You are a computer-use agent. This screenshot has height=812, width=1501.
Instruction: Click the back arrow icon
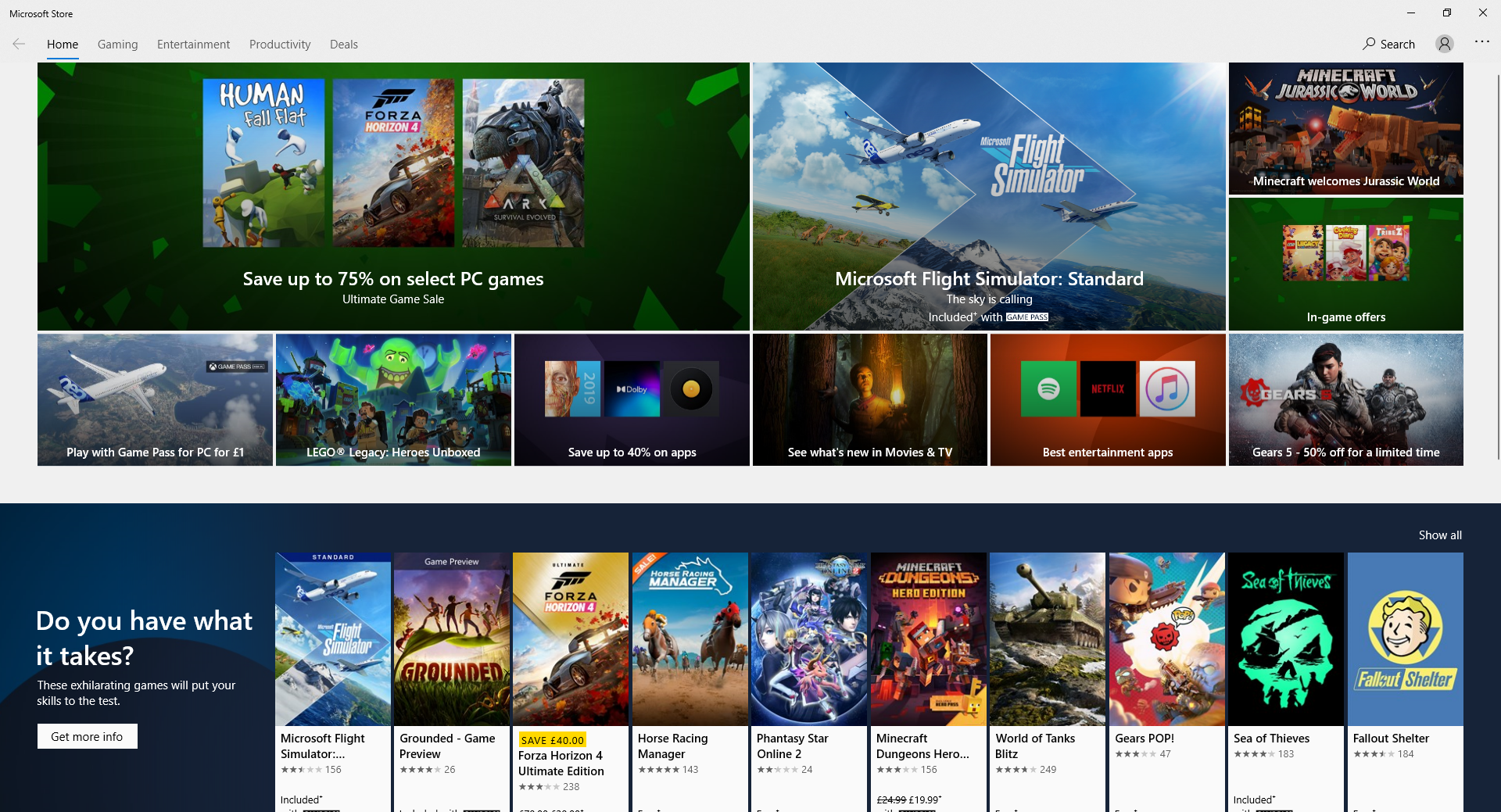[19, 44]
